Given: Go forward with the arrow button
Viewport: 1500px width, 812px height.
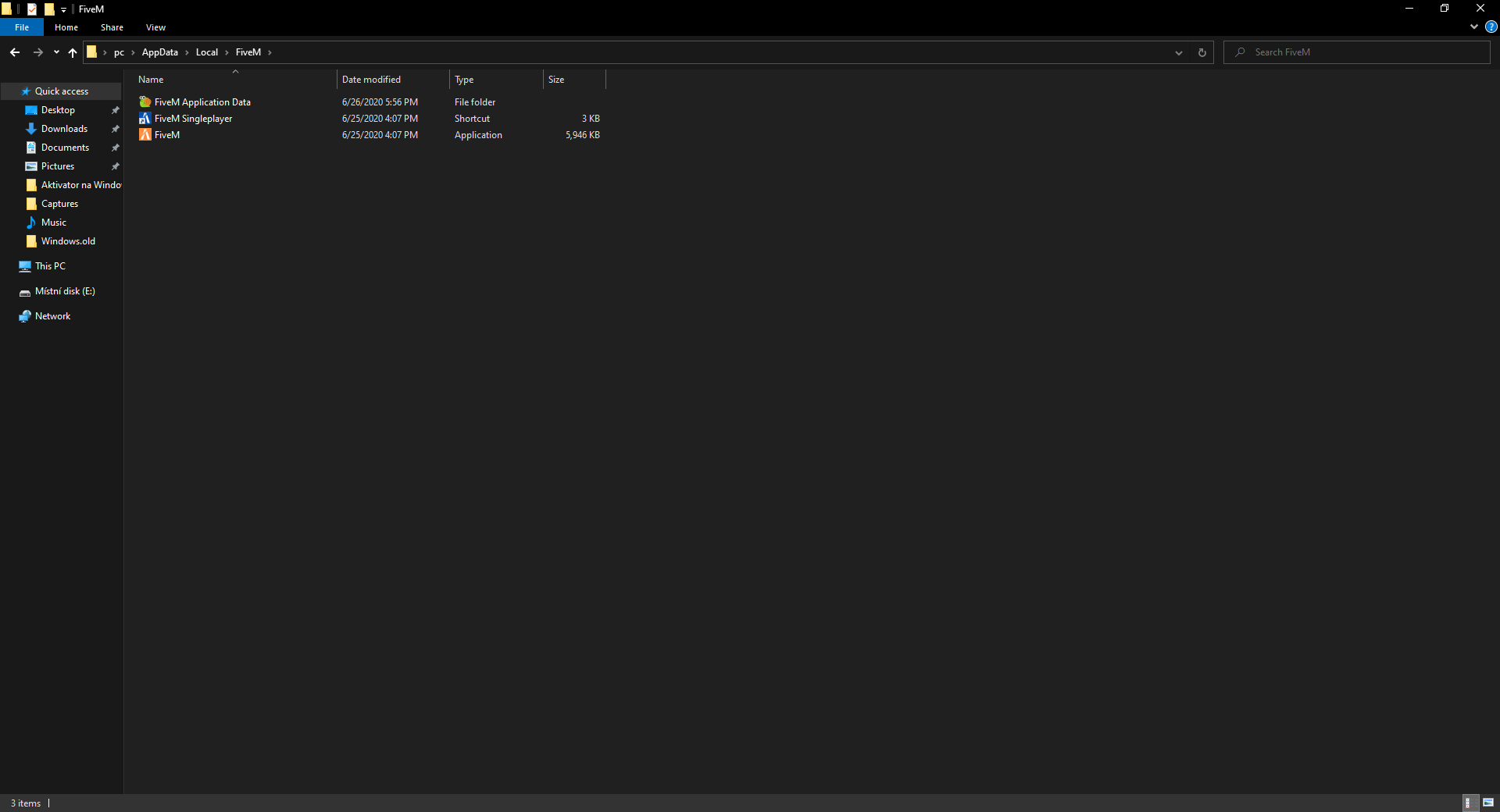Looking at the screenshot, I should [37, 52].
